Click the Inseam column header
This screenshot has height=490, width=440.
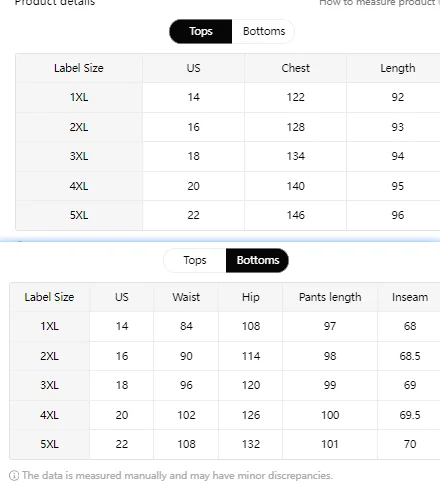point(410,297)
